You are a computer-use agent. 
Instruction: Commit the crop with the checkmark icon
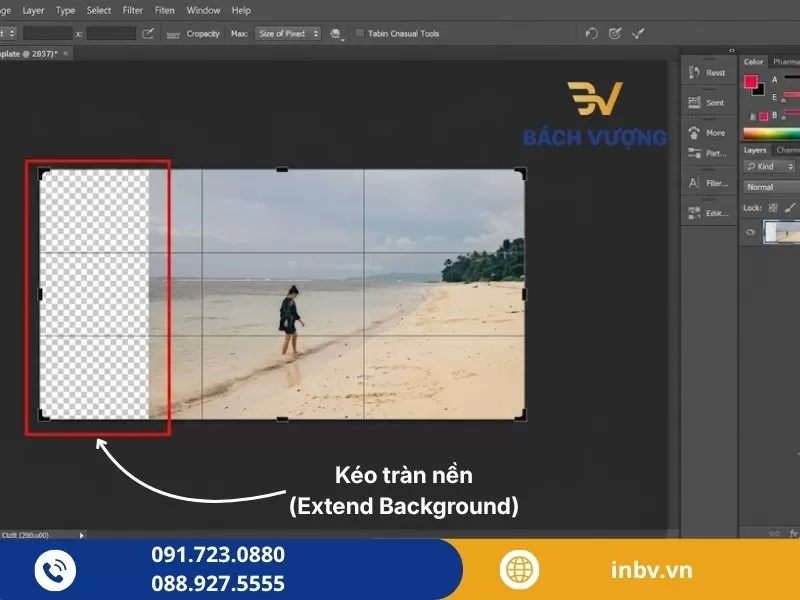pos(638,34)
